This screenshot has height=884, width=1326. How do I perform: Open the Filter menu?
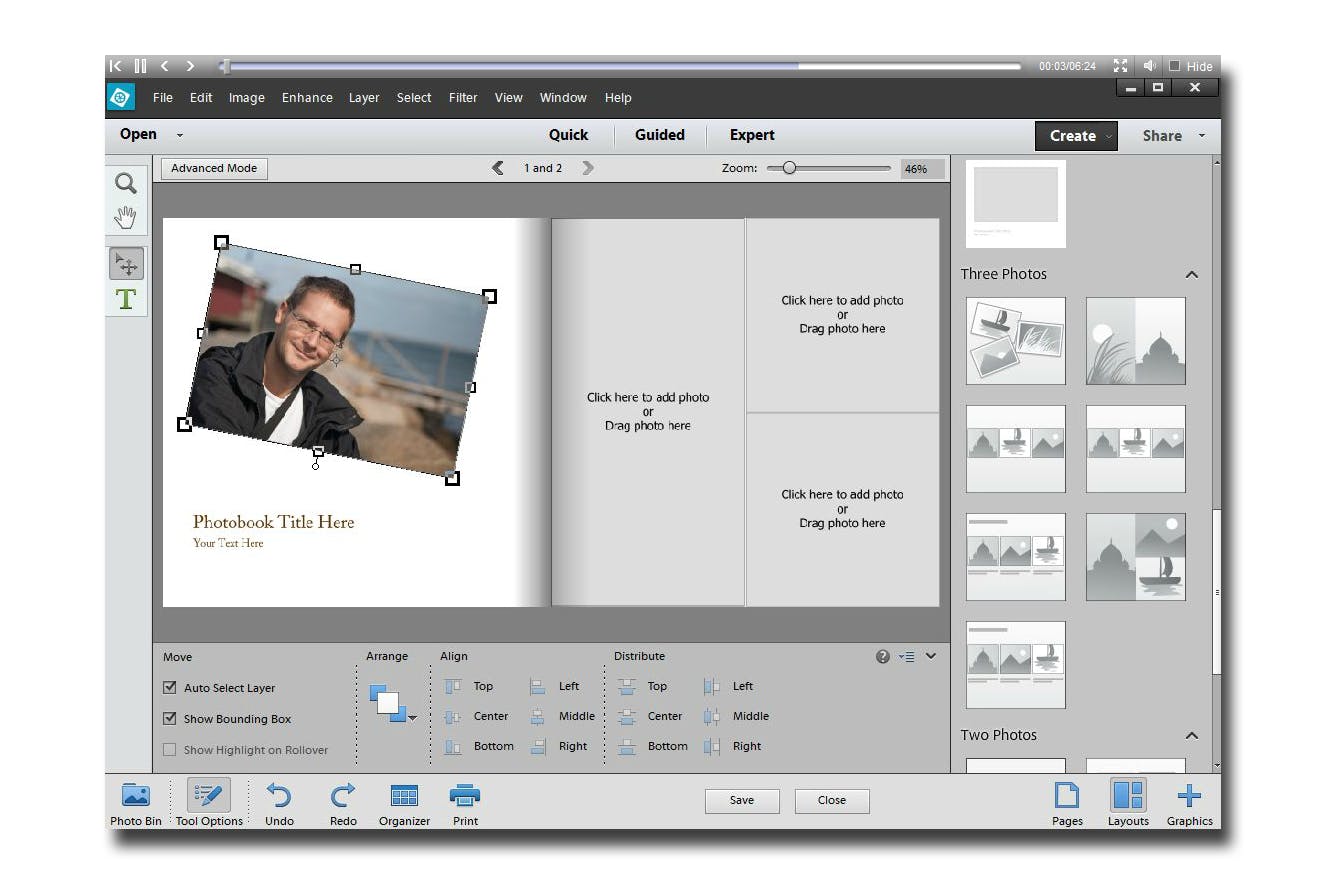463,98
